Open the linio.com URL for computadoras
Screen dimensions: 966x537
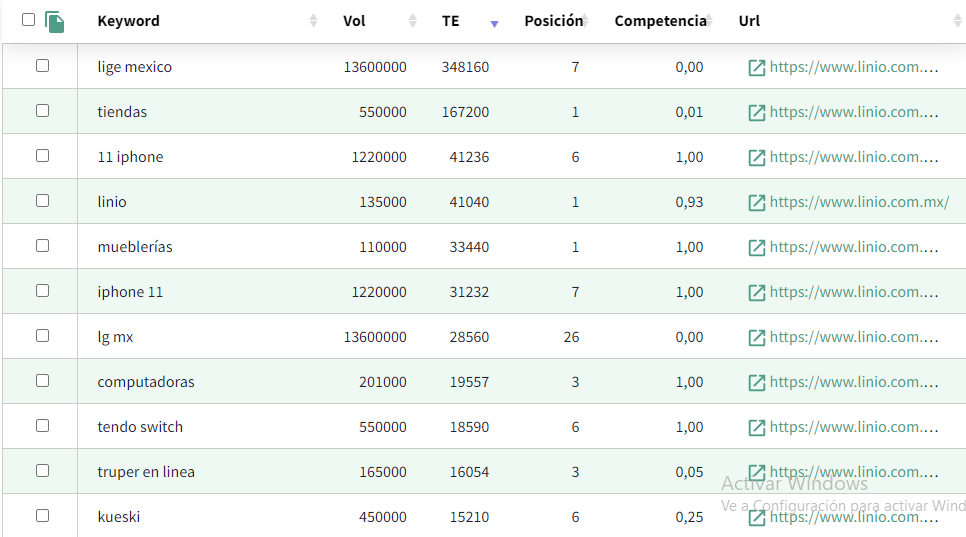(x=854, y=382)
